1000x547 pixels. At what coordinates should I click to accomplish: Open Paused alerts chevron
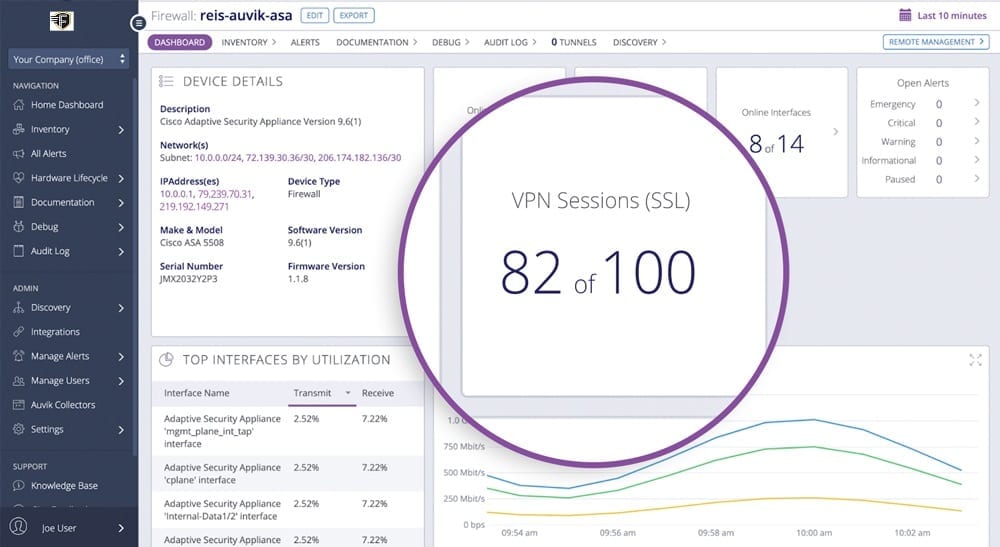pos(976,179)
